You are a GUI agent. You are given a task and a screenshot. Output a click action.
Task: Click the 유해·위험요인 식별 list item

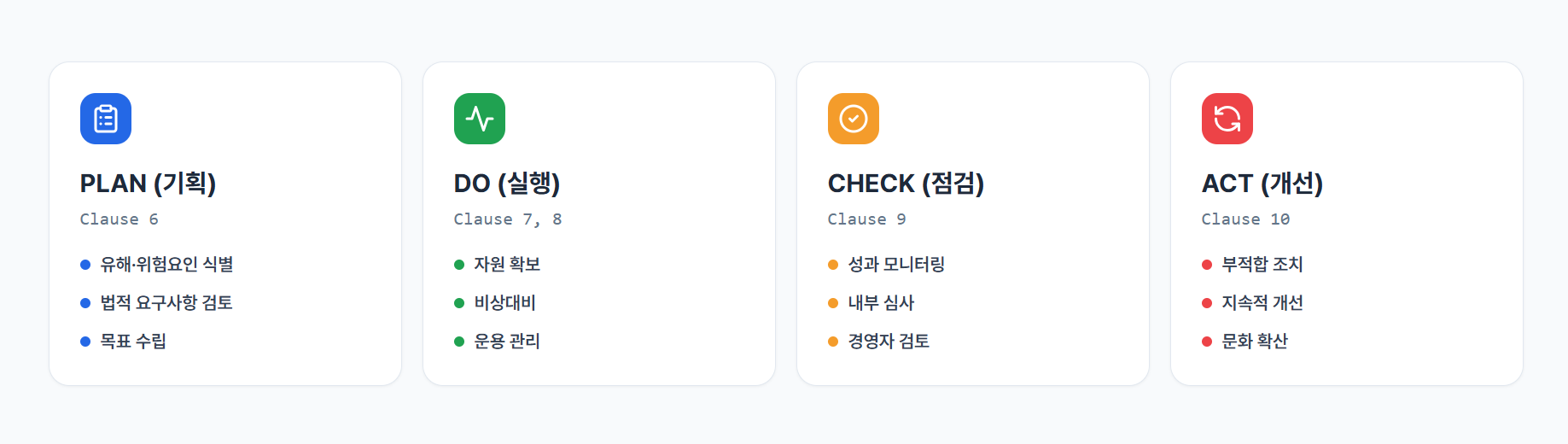(x=166, y=265)
